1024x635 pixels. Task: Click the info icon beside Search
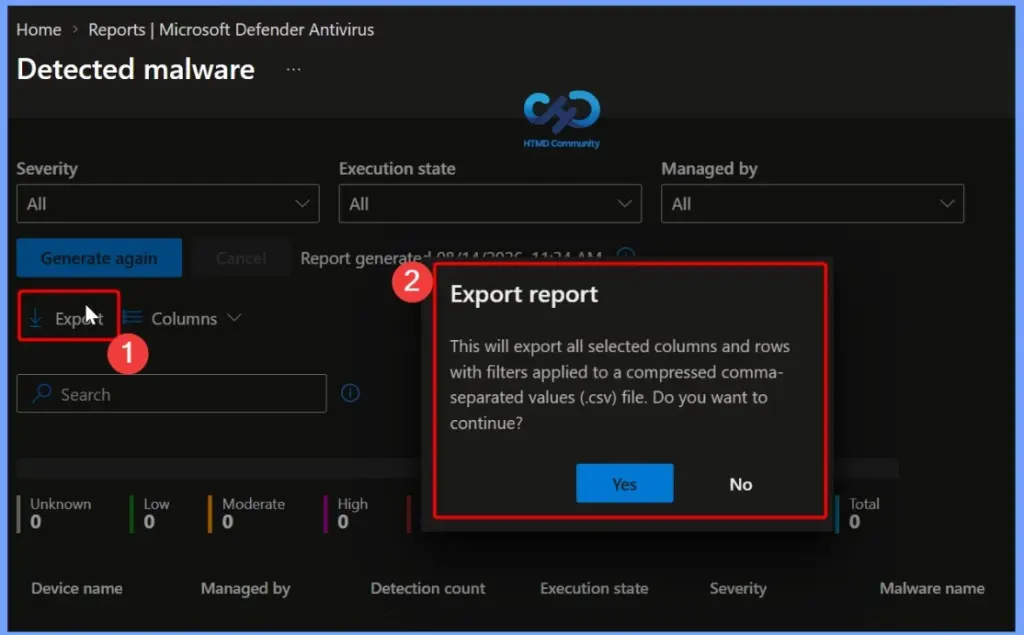350,393
